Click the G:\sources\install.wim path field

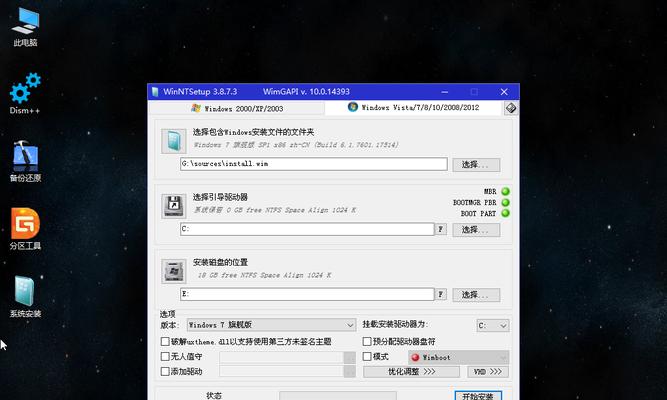point(314,164)
